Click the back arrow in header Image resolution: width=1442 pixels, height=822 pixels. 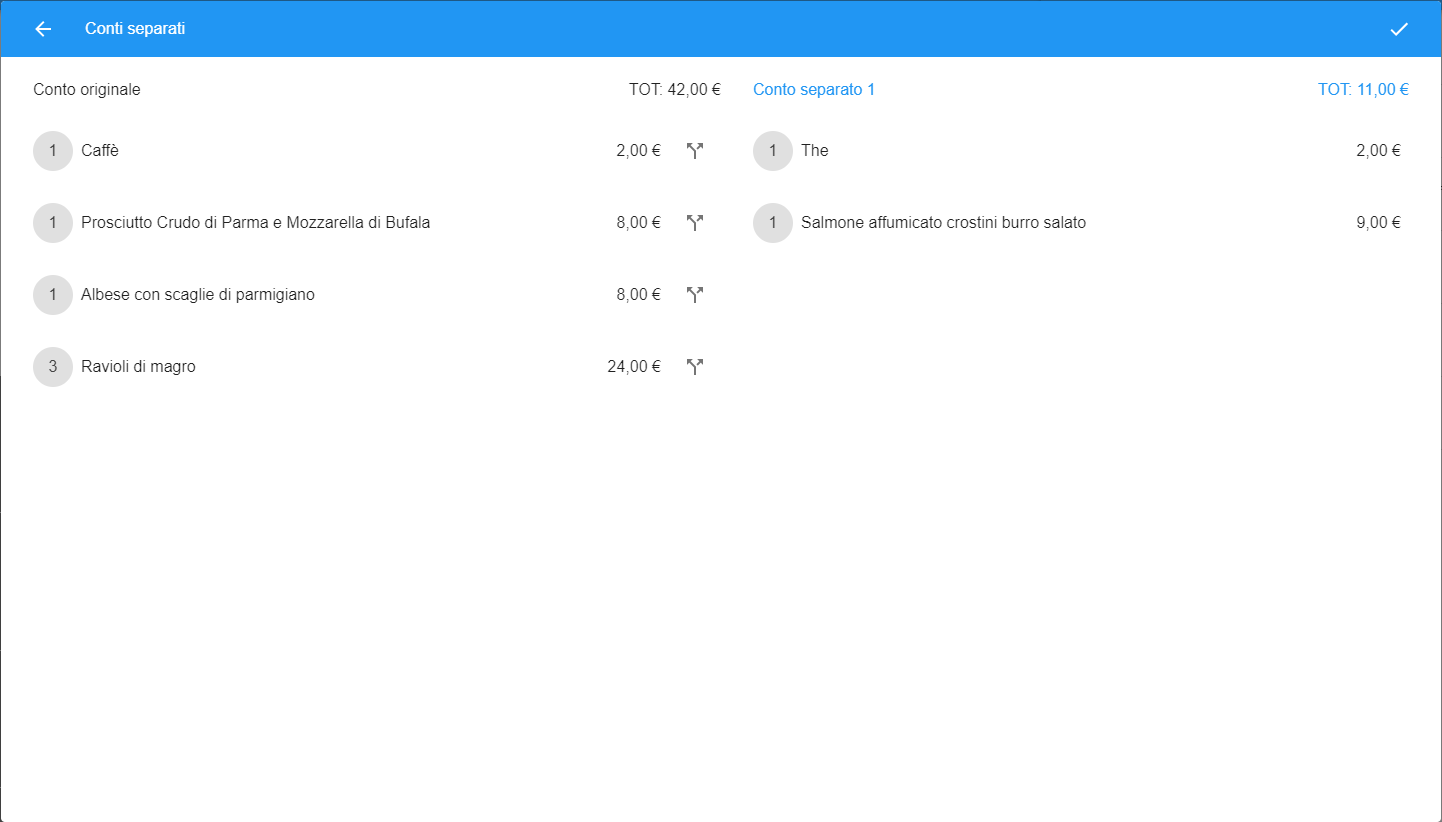[43, 29]
